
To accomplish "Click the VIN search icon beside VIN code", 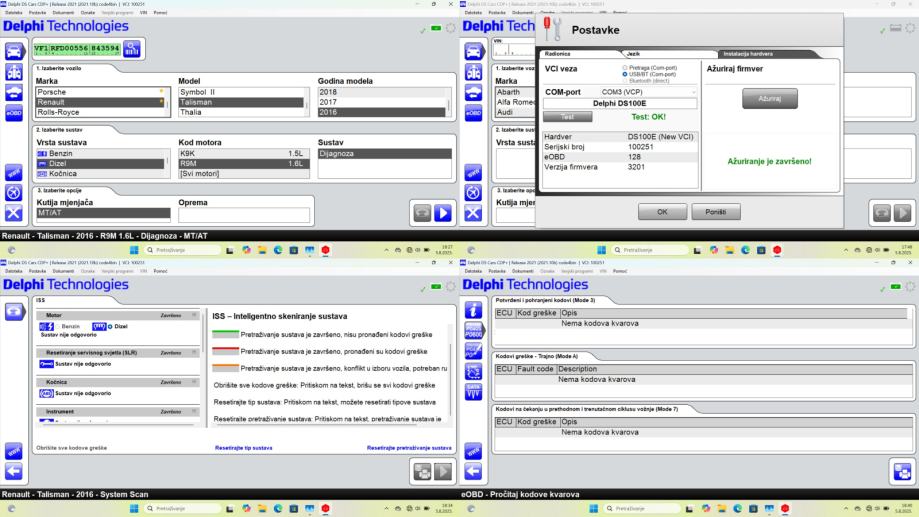I will [x=132, y=49].
